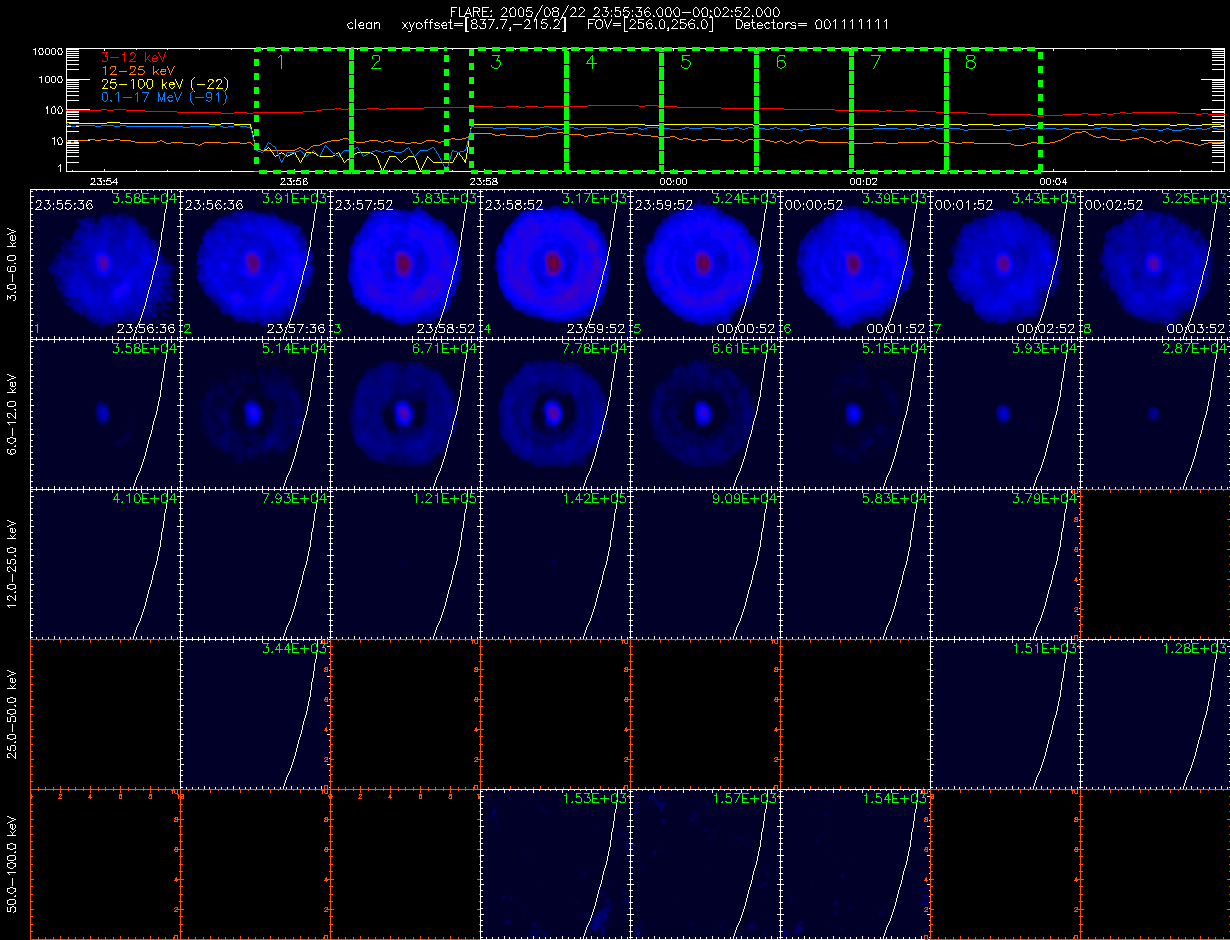
Task: Click the 7.93E+04 peak value
Action: click(295, 498)
